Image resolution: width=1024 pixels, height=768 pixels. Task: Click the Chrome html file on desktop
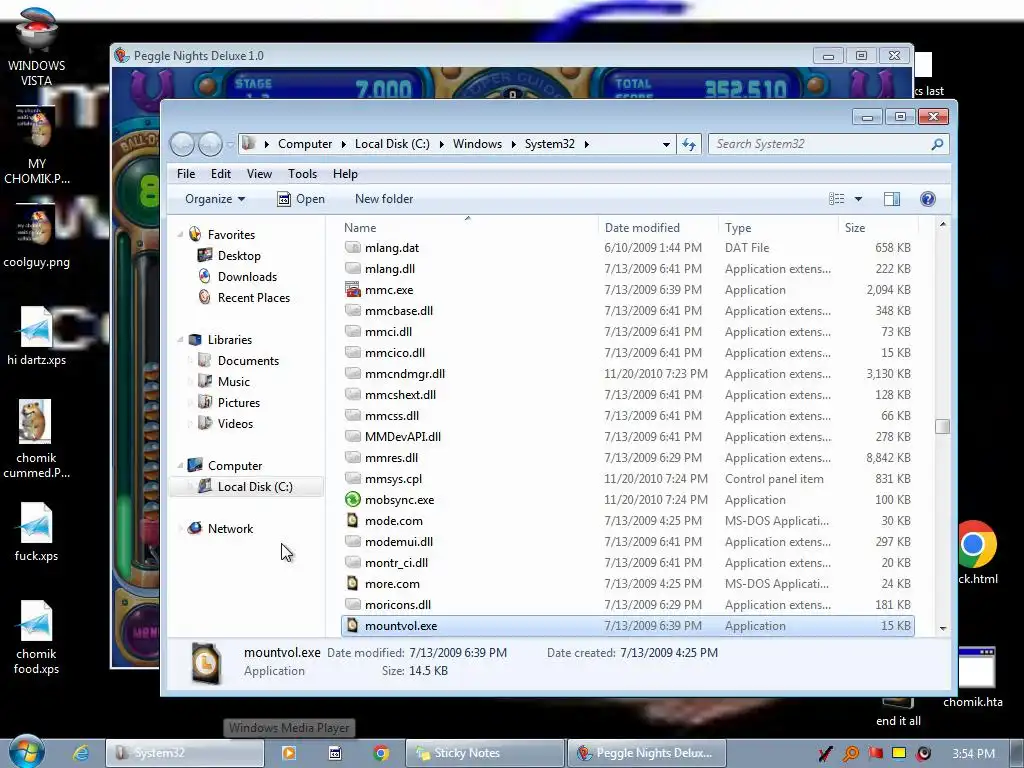tap(978, 552)
